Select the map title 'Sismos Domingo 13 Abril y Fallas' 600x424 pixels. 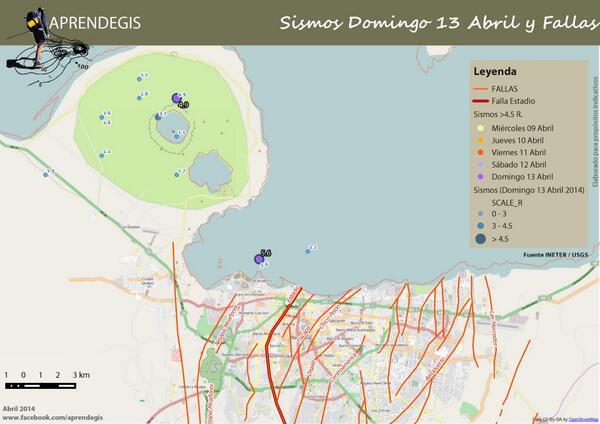439,23
